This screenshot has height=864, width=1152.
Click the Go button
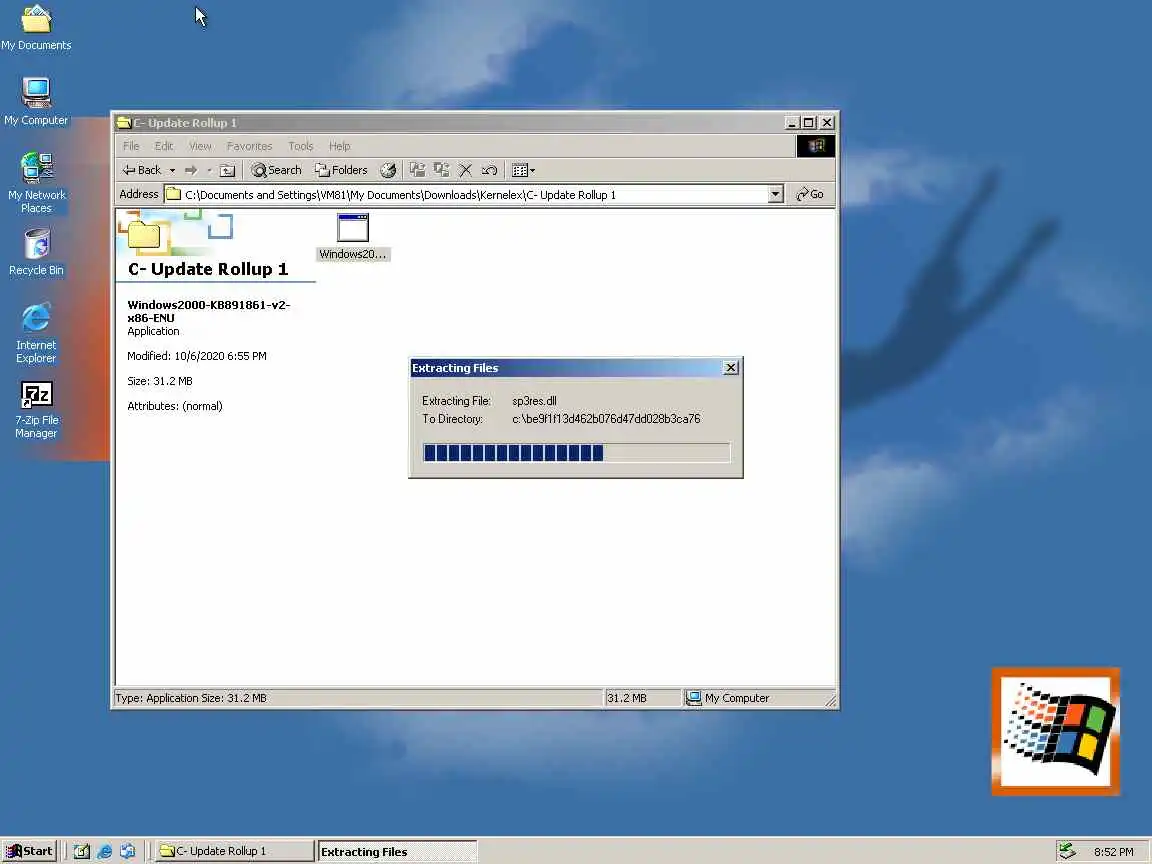(810, 195)
